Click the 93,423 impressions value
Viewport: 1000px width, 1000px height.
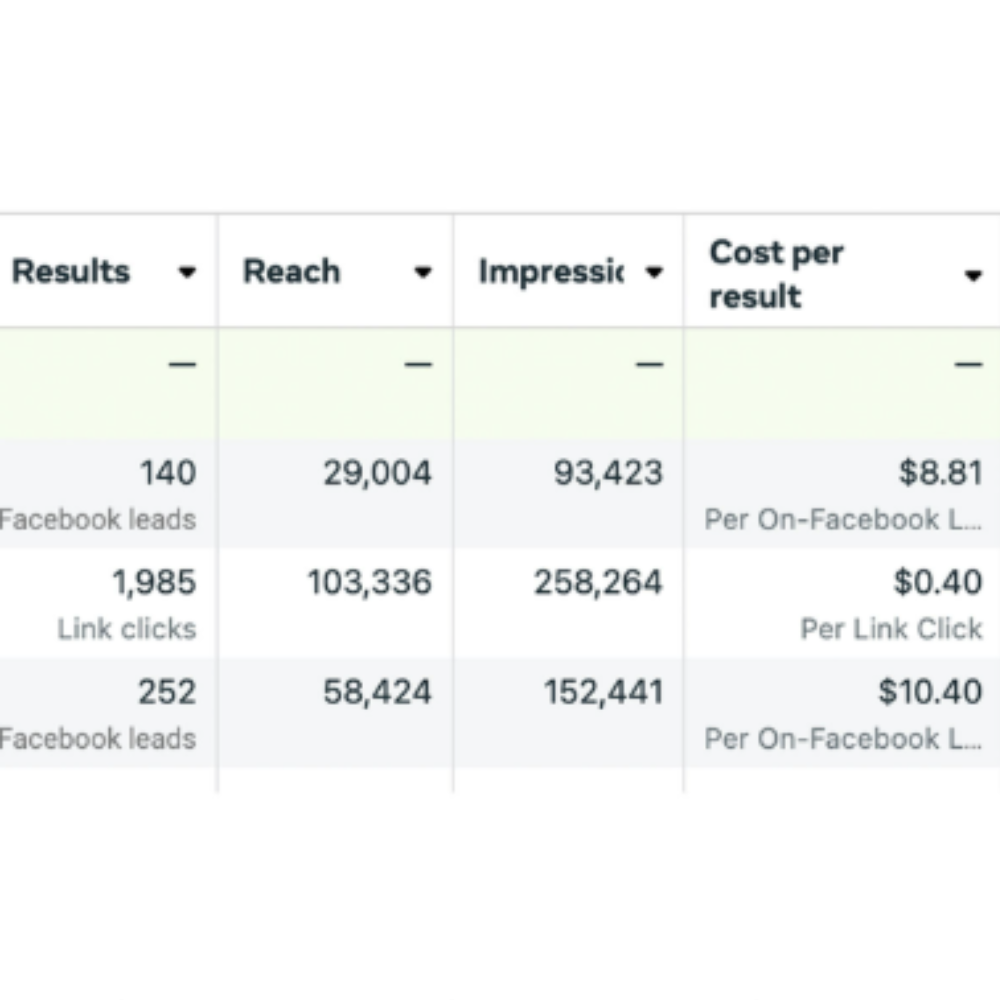[608, 473]
